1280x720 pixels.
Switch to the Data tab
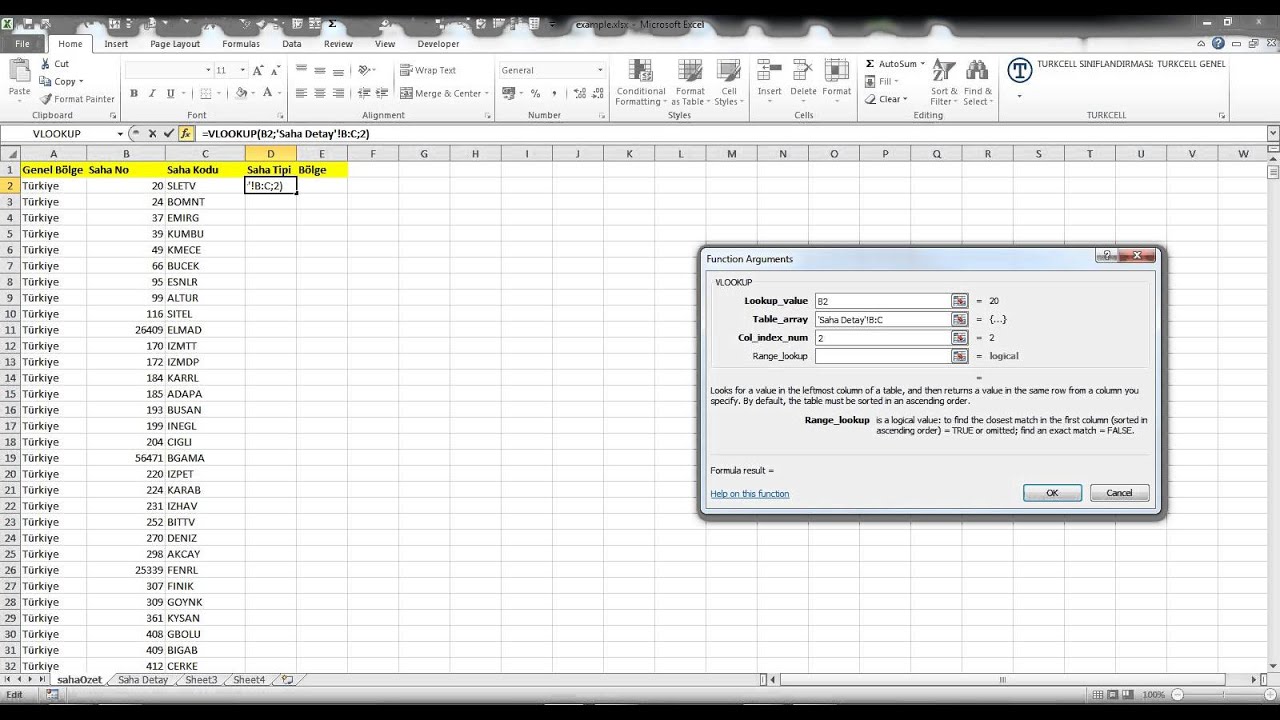click(292, 44)
